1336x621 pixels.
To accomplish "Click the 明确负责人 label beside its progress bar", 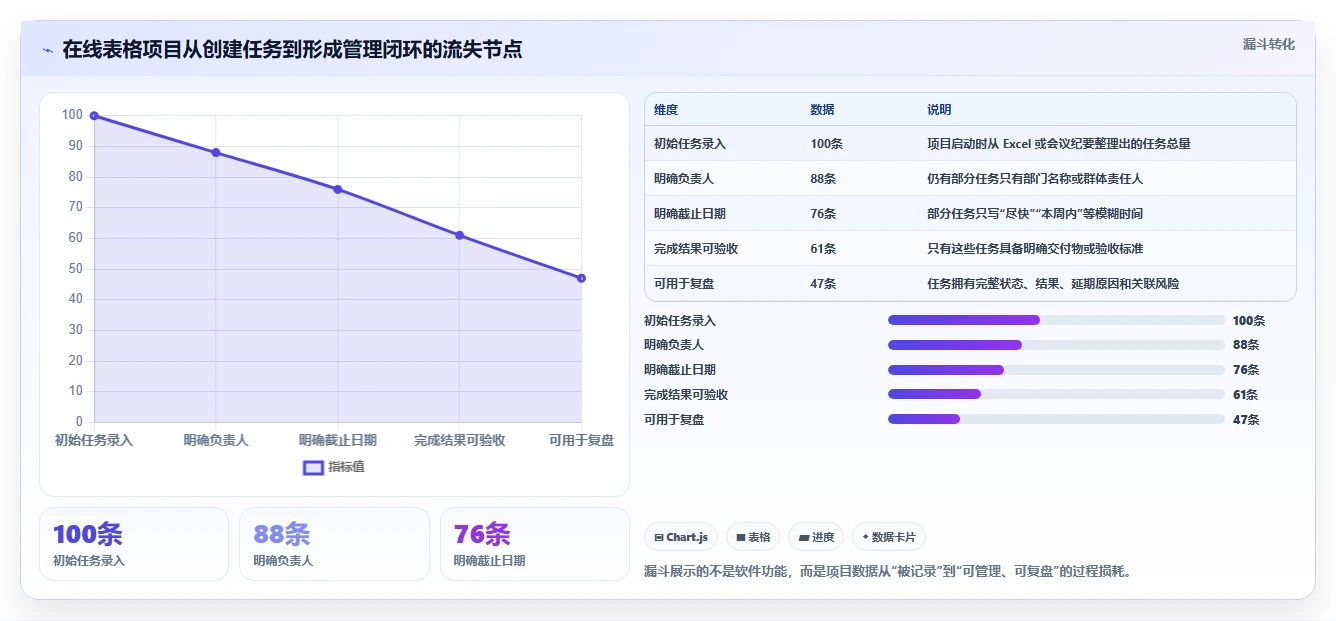I will pos(674,345).
